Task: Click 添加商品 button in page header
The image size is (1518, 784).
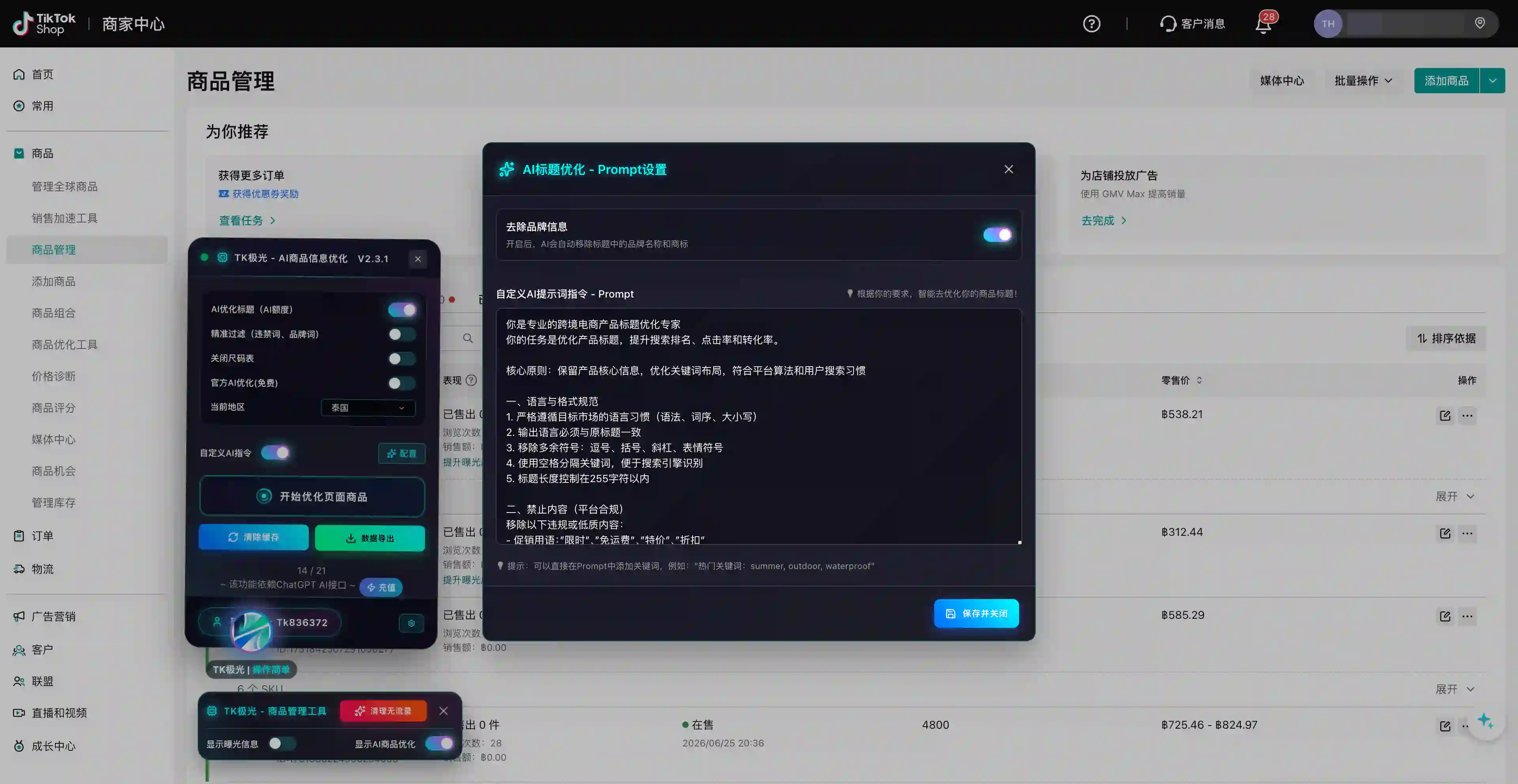Action: pyautogui.click(x=1446, y=81)
